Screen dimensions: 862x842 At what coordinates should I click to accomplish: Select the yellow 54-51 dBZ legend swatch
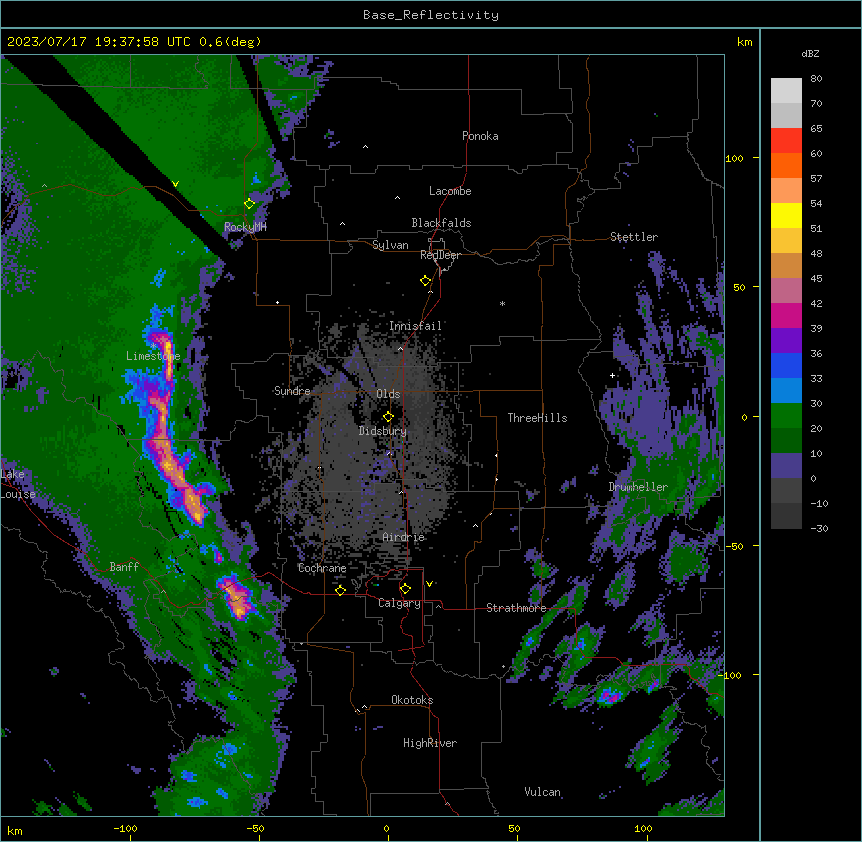(786, 215)
